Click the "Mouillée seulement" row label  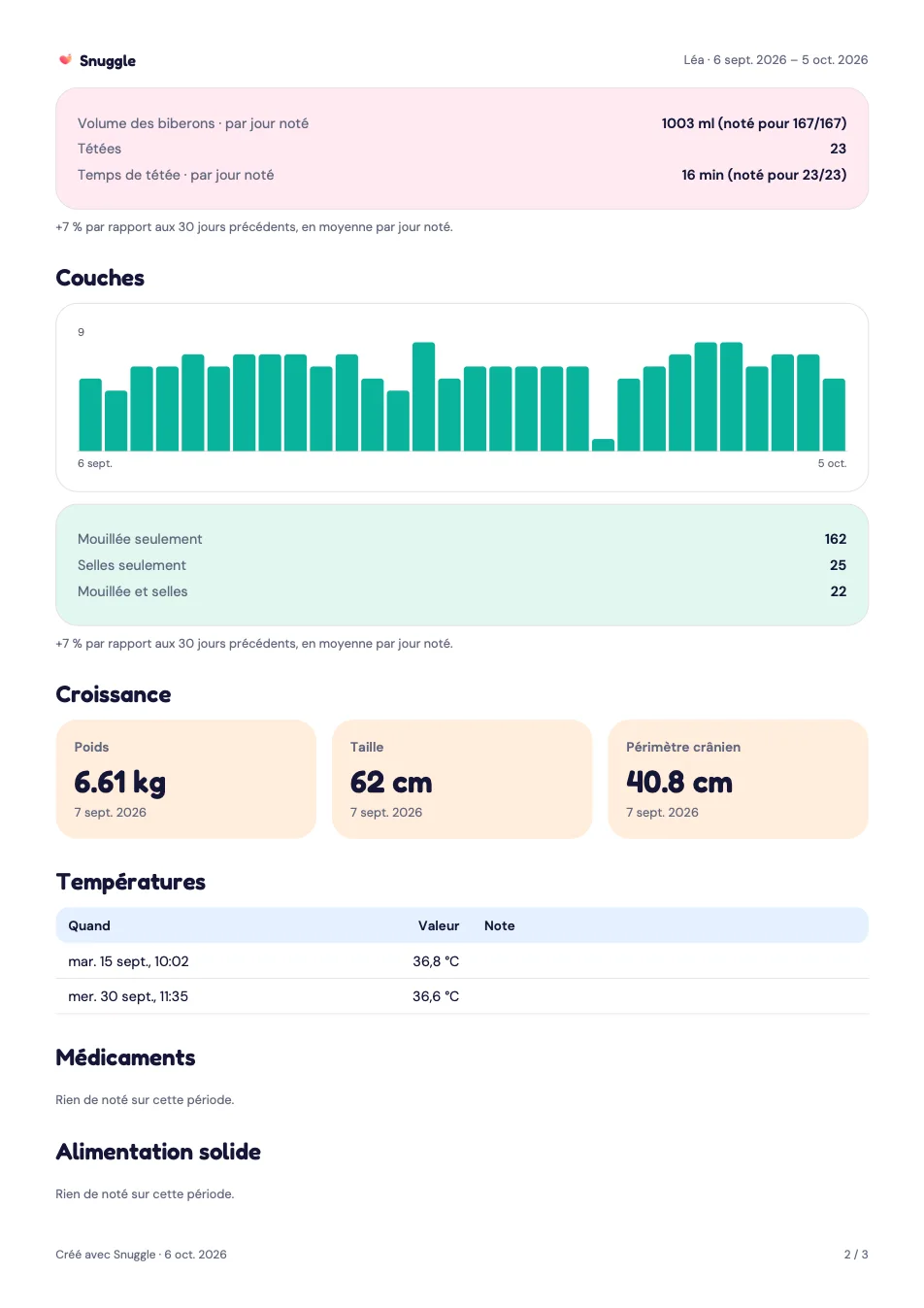(x=140, y=539)
